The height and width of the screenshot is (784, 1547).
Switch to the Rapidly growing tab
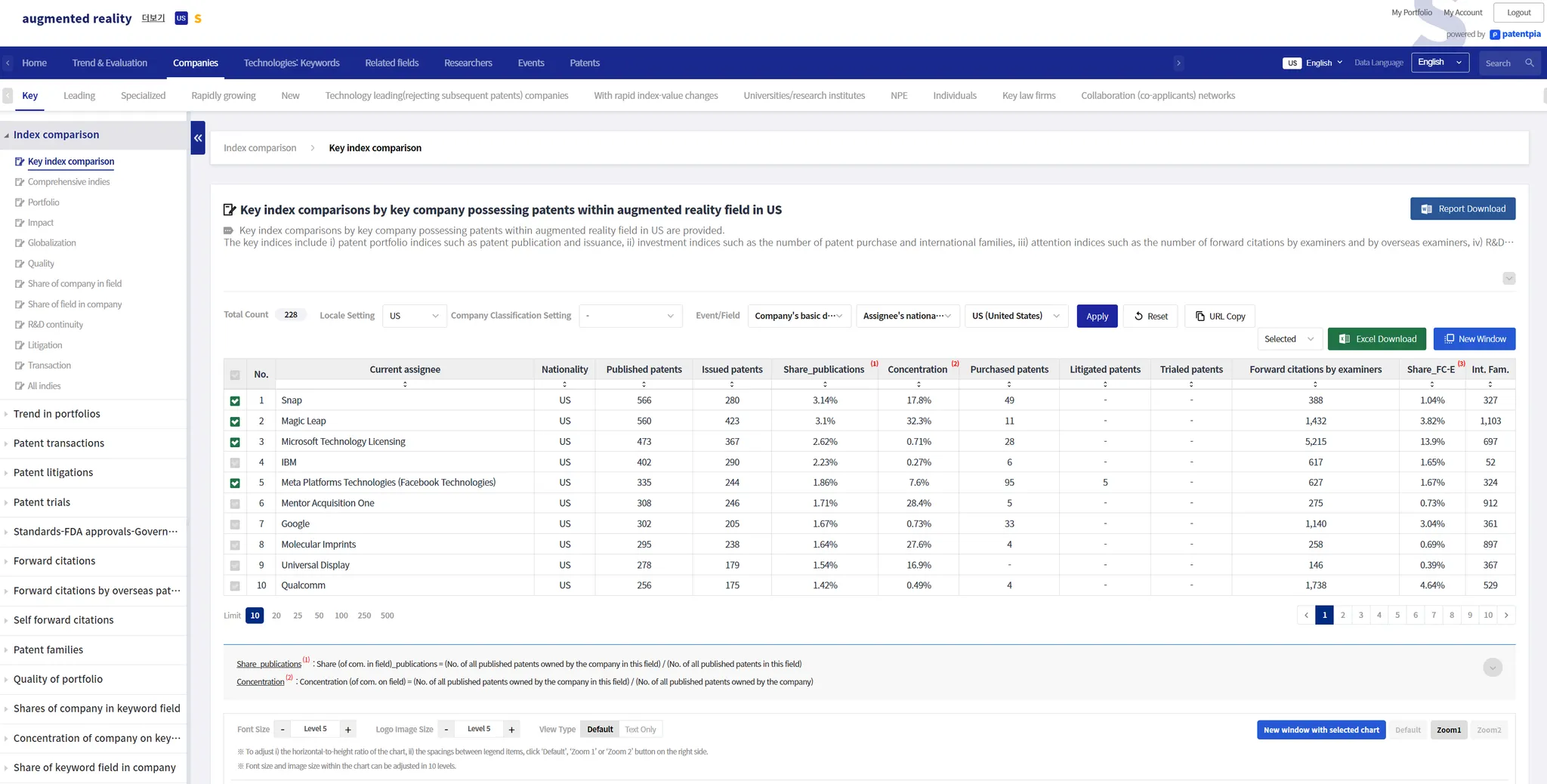click(224, 96)
